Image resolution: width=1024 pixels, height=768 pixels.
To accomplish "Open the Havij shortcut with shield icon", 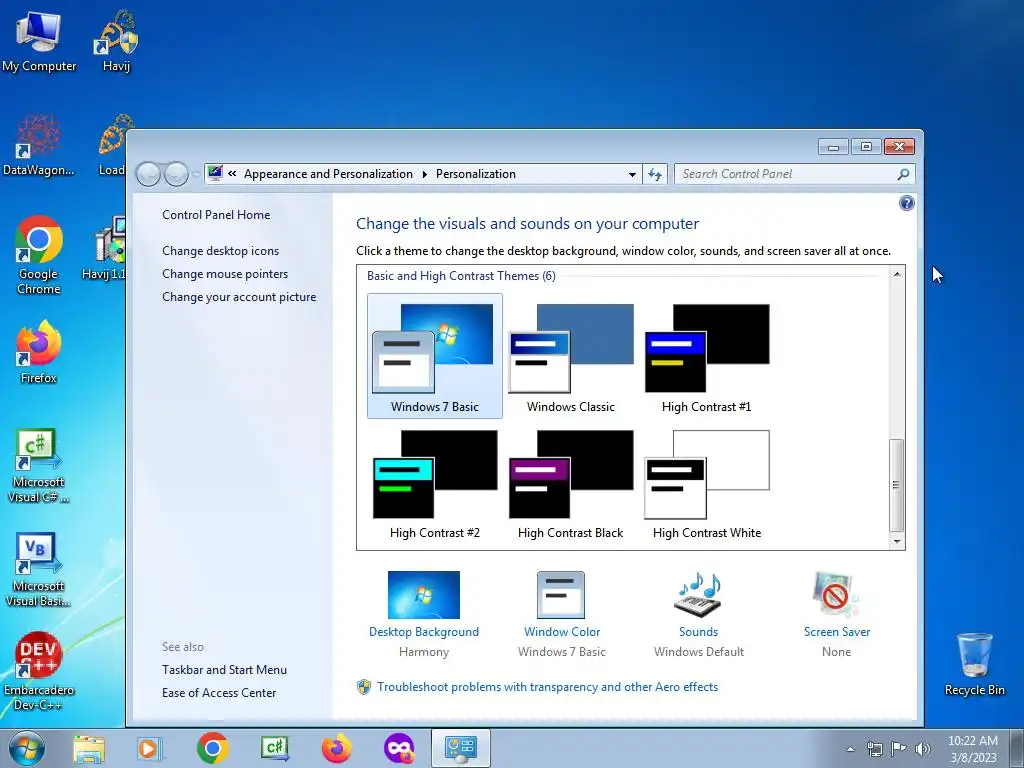I will [x=116, y=42].
